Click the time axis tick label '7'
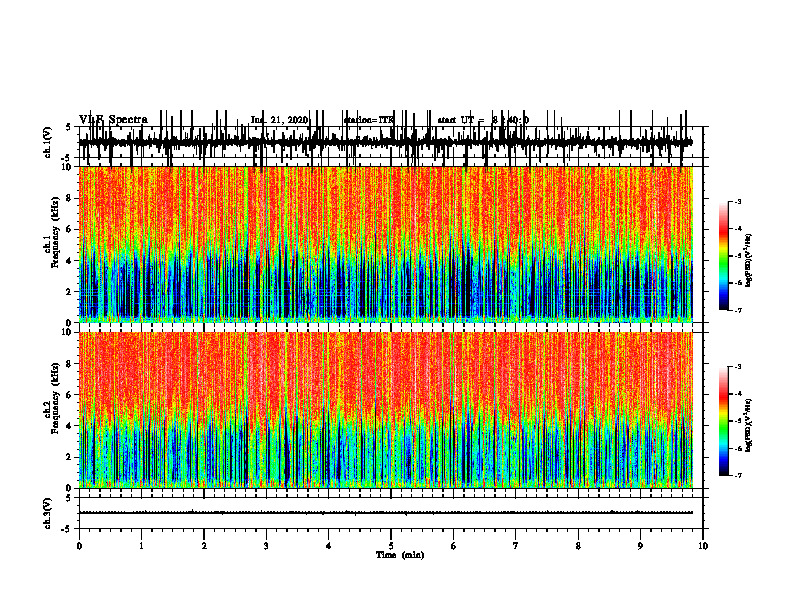The image size is (792, 612). (516, 546)
